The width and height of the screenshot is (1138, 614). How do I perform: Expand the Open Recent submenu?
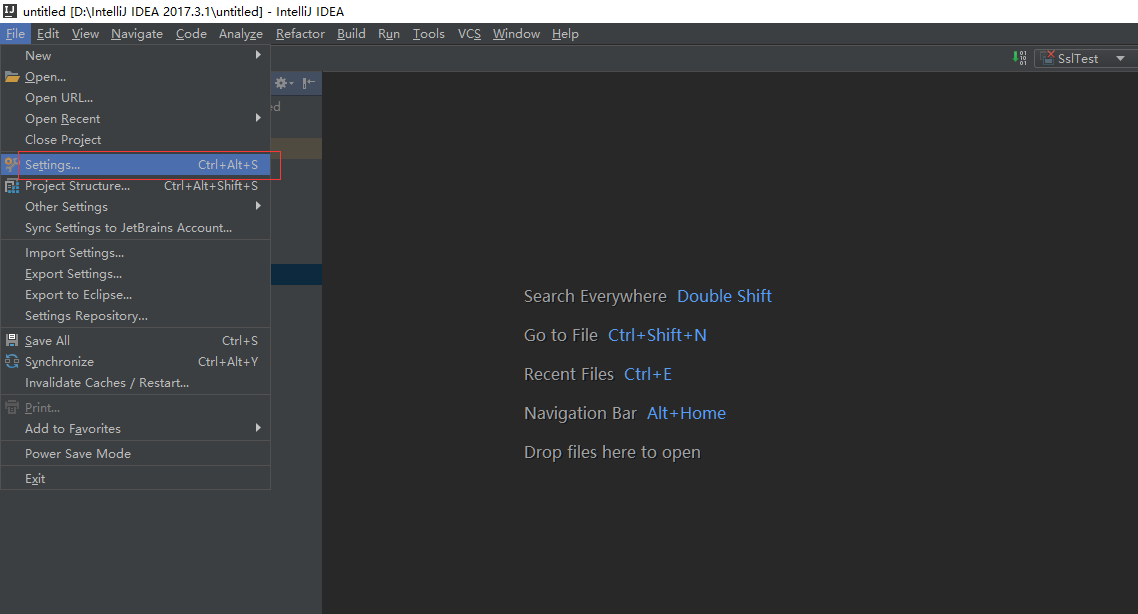pyautogui.click(x=136, y=119)
